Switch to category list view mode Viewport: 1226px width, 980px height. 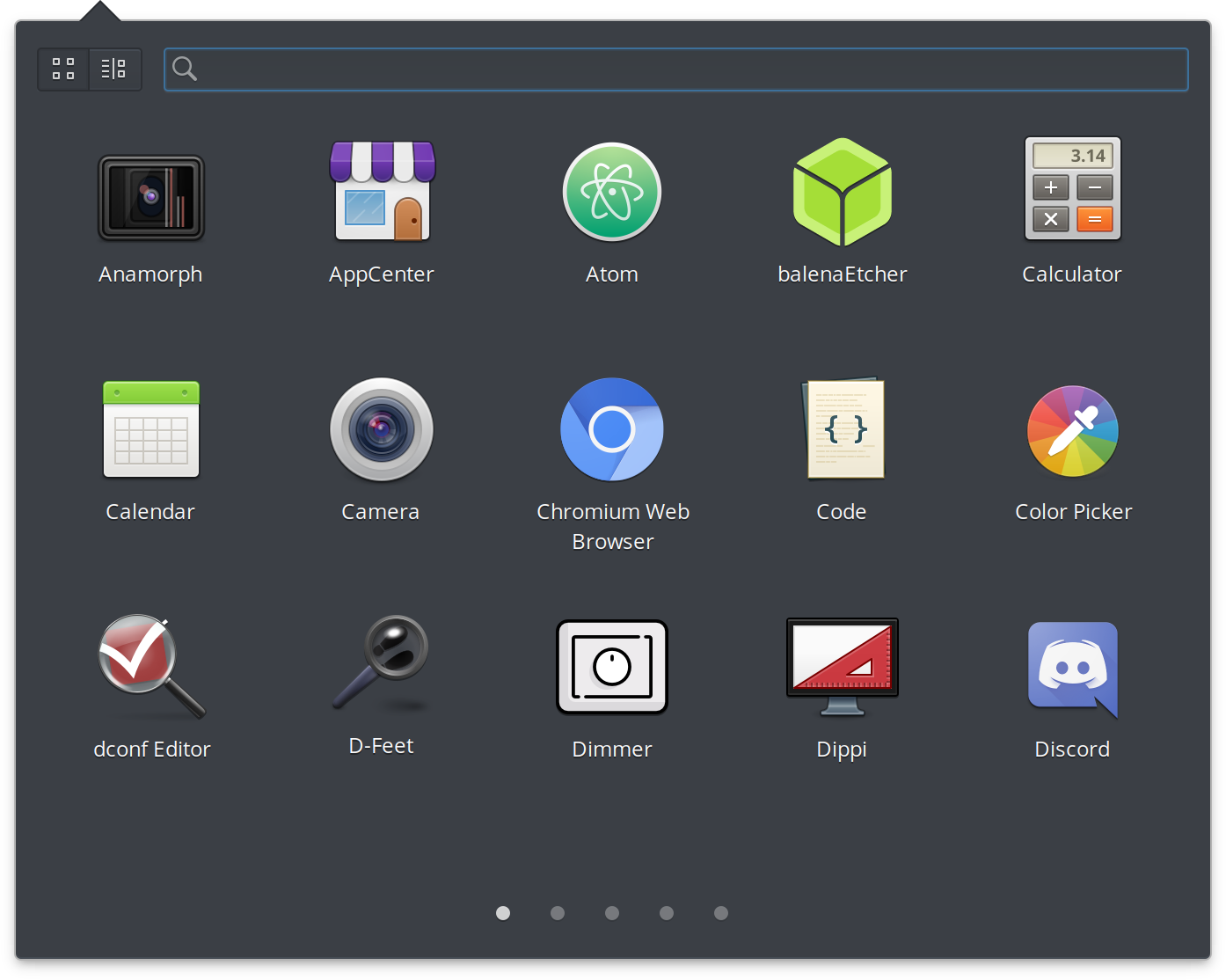[x=114, y=69]
